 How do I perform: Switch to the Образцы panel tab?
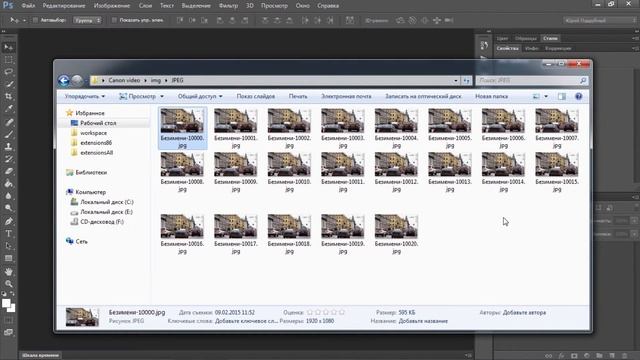[526, 38]
